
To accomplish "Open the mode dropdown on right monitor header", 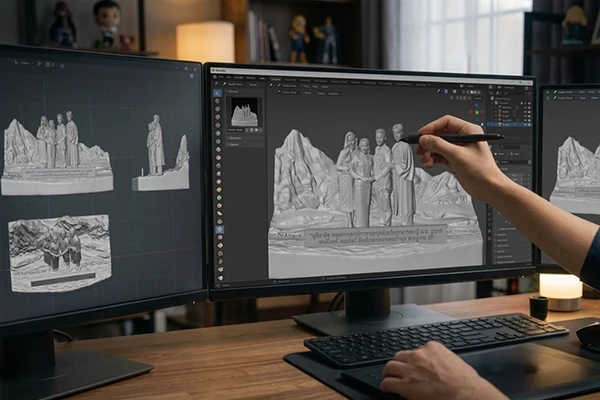I will [x=564, y=92].
